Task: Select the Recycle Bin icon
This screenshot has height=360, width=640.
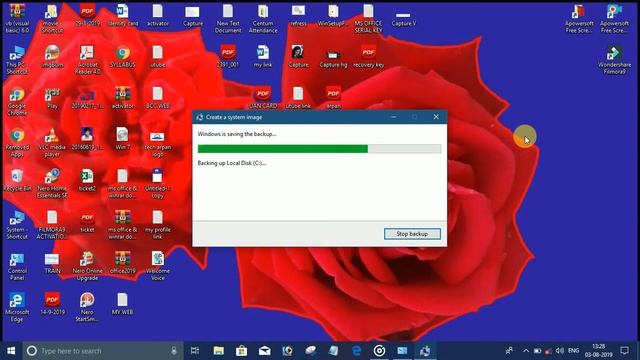Action: 17,180
